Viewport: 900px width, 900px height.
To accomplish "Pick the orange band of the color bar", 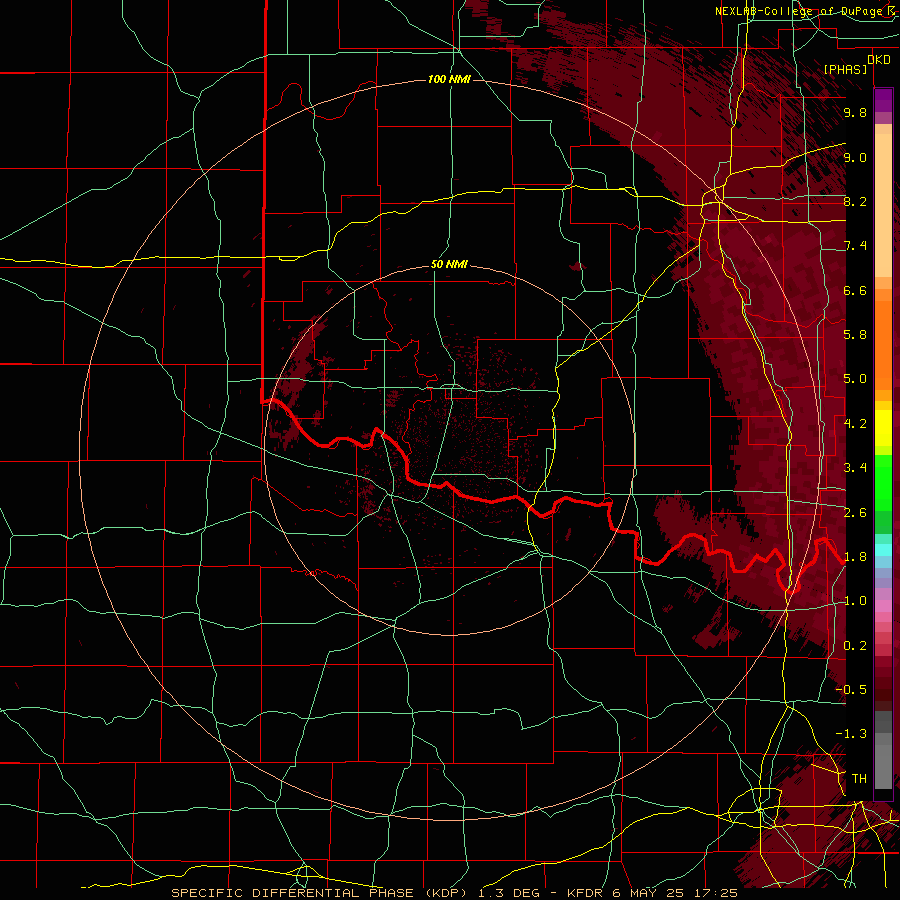I will coord(883,345).
